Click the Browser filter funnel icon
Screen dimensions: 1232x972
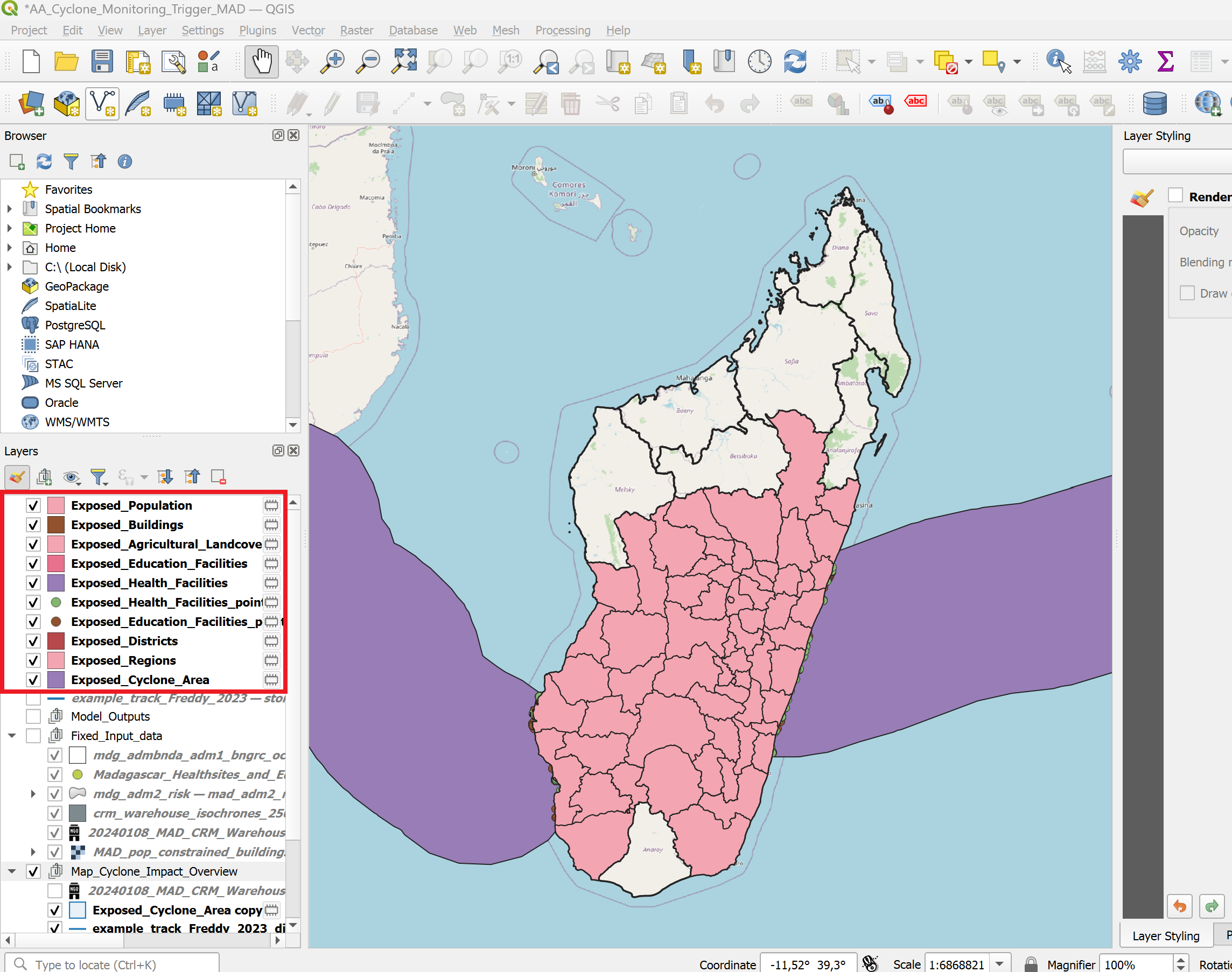tap(71, 161)
